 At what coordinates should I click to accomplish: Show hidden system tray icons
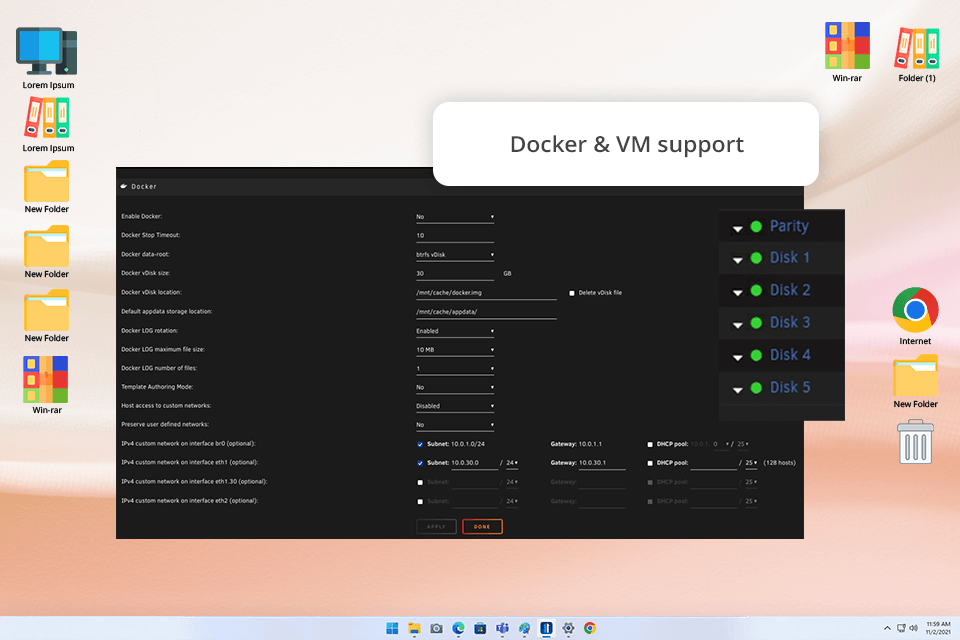click(x=887, y=628)
